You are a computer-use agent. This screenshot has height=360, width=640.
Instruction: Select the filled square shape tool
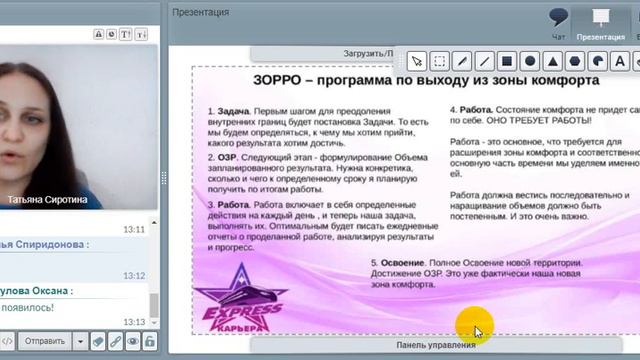507,61
